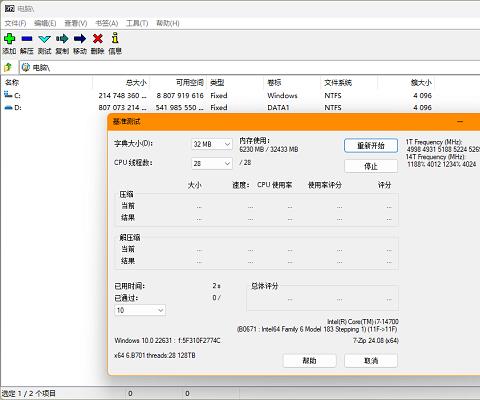This screenshot has width=480, height=400.
Task: Click status bar '选定 1 / 2 个项目'
Action: click(x=29, y=393)
